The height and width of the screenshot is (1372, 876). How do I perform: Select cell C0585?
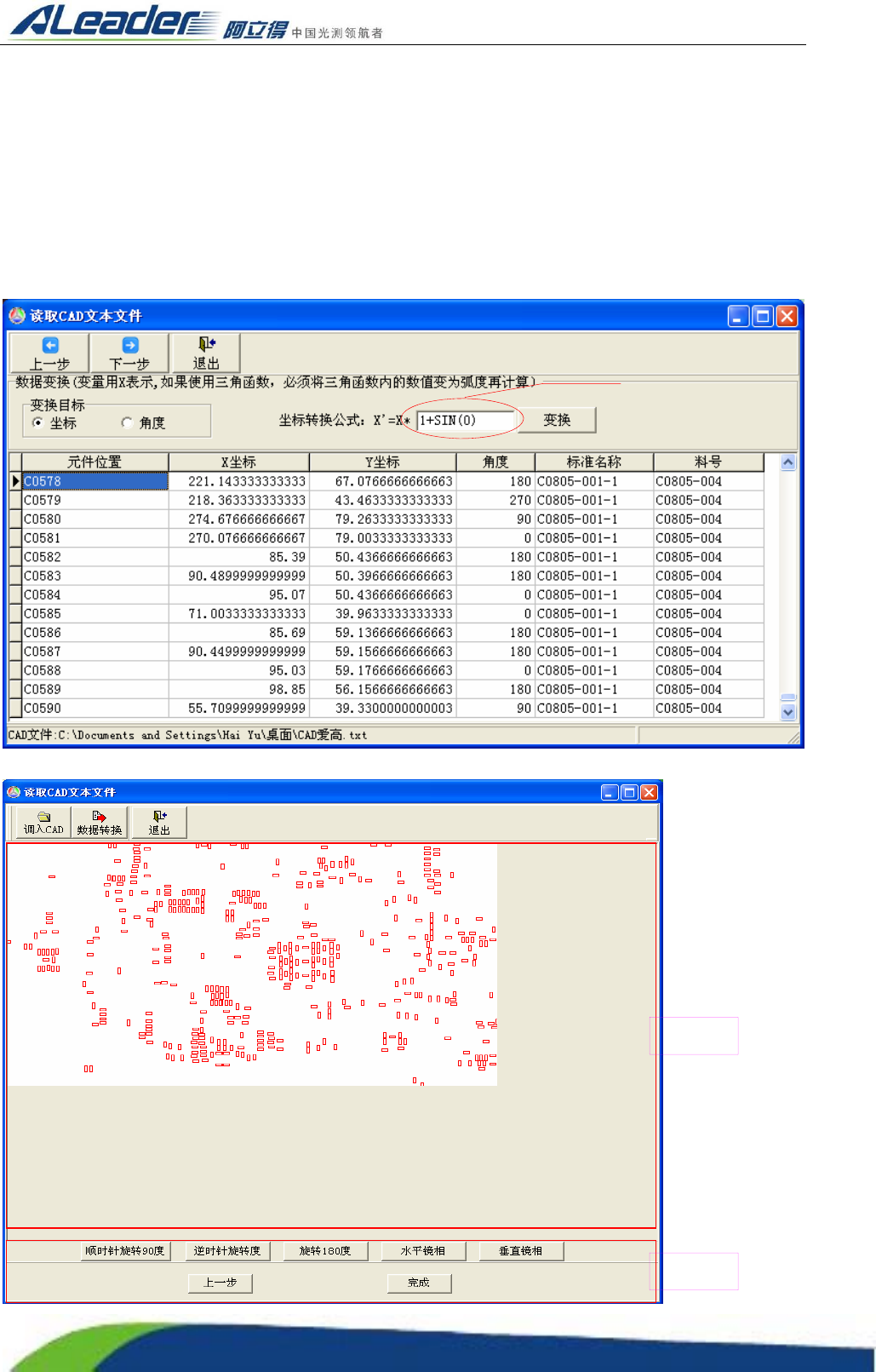95,613
